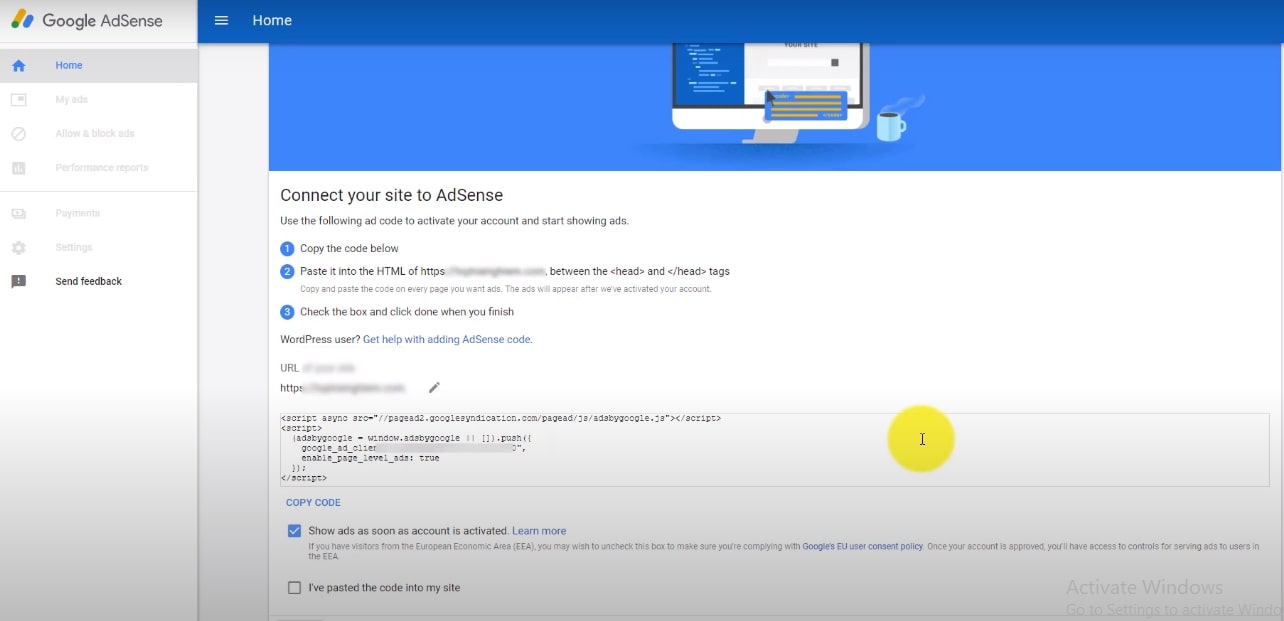
Task: Check I've pasted the code into my site
Action: [294, 588]
